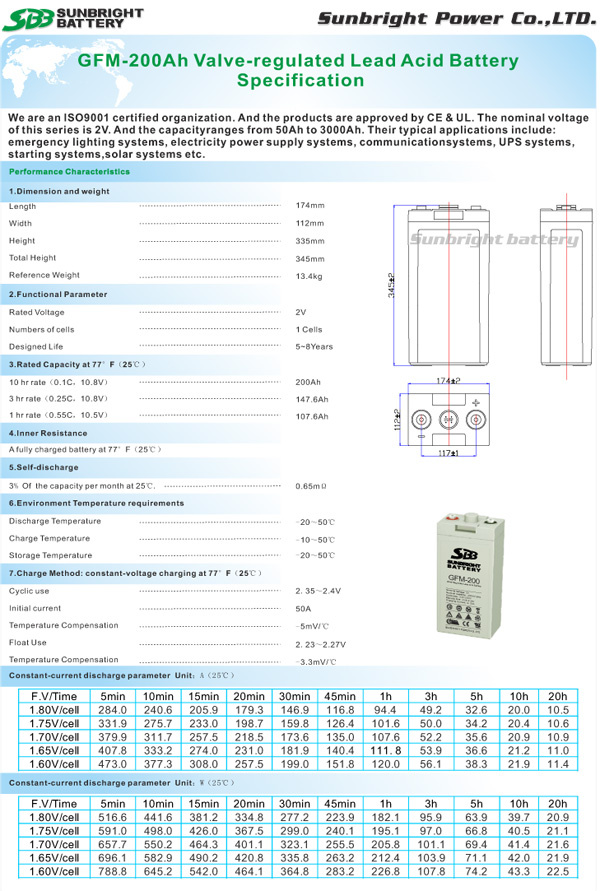Image resolution: width=600 pixels, height=891 pixels.
Task: Click the front view battery dimension drawing
Action: 441,286
